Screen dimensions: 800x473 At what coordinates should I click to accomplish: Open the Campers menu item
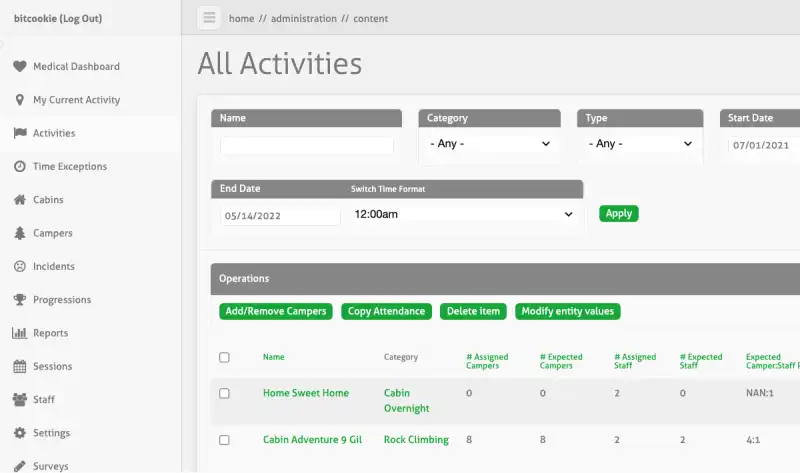[53, 233]
